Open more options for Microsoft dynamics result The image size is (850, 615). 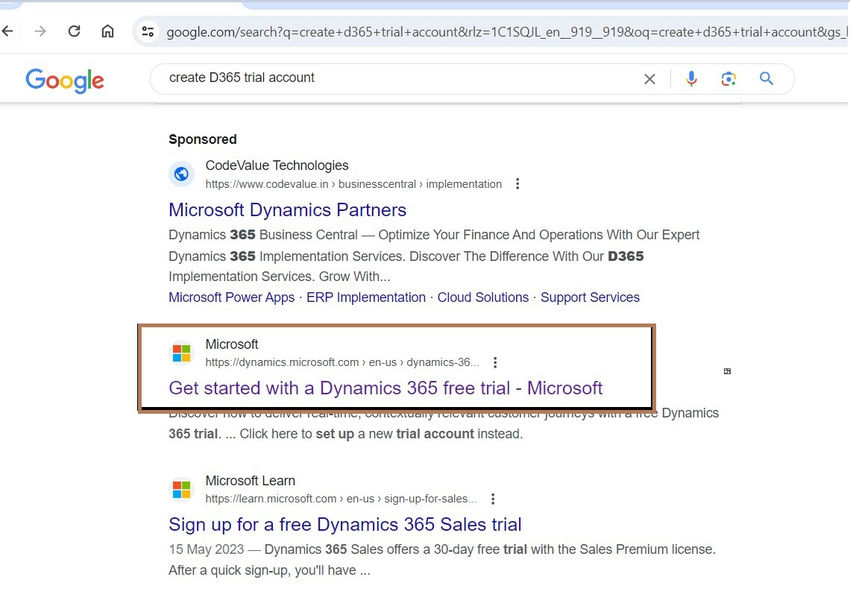[x=495, y=362]
